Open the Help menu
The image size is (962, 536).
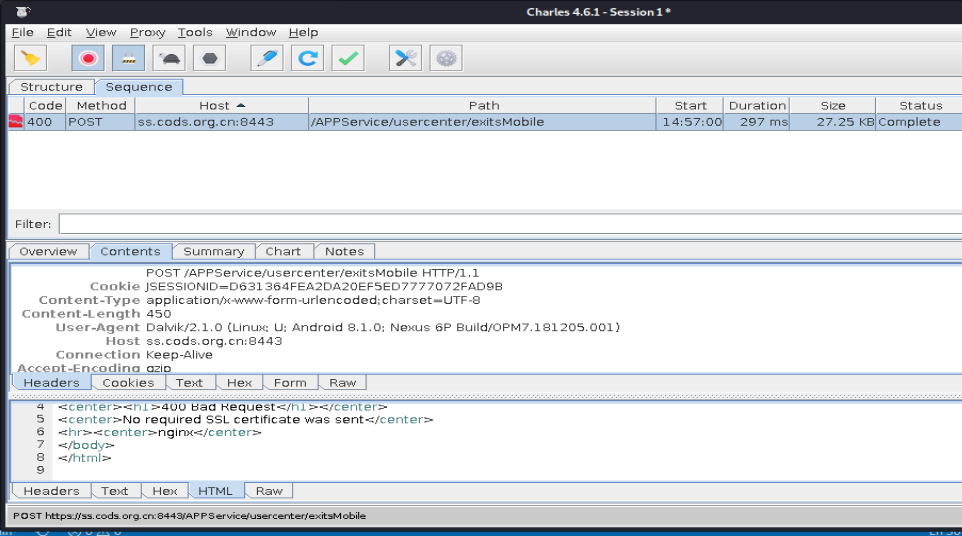click(303, 33)
